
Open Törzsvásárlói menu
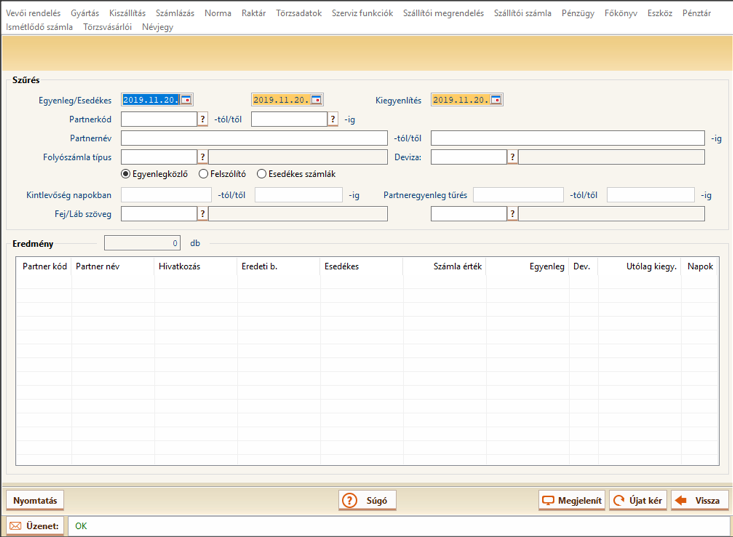[x=108, y=27]
